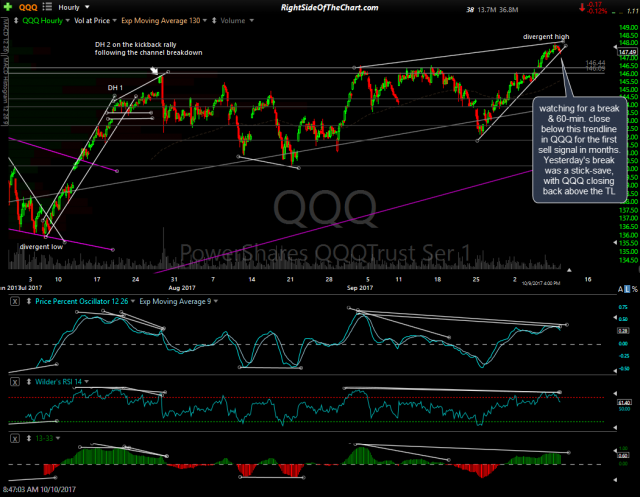Click the green plus add-chart icon
Viewport: 640px width, 497px height.
pos(8,7)
